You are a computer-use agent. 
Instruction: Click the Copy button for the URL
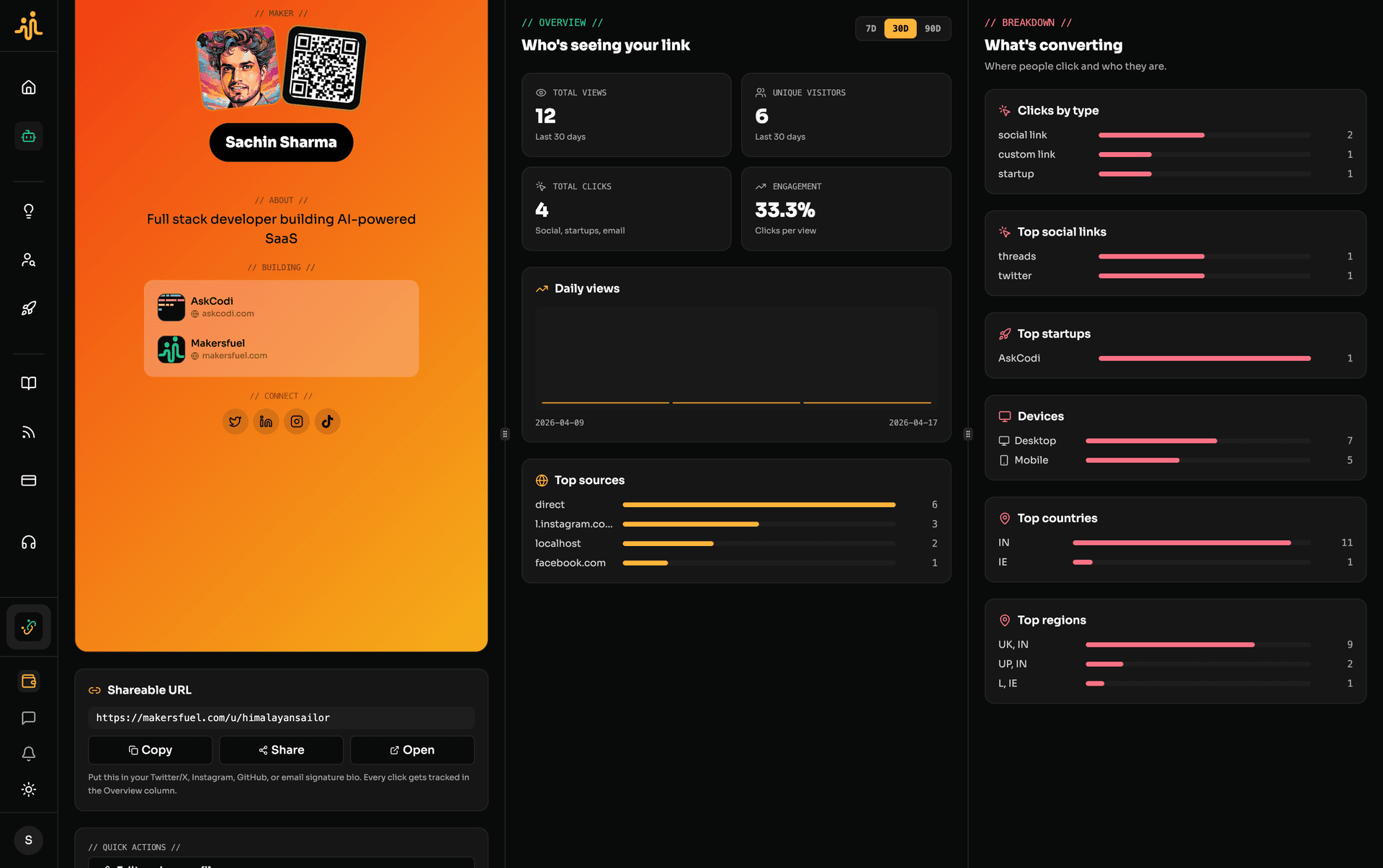click(x=151, y=750)
